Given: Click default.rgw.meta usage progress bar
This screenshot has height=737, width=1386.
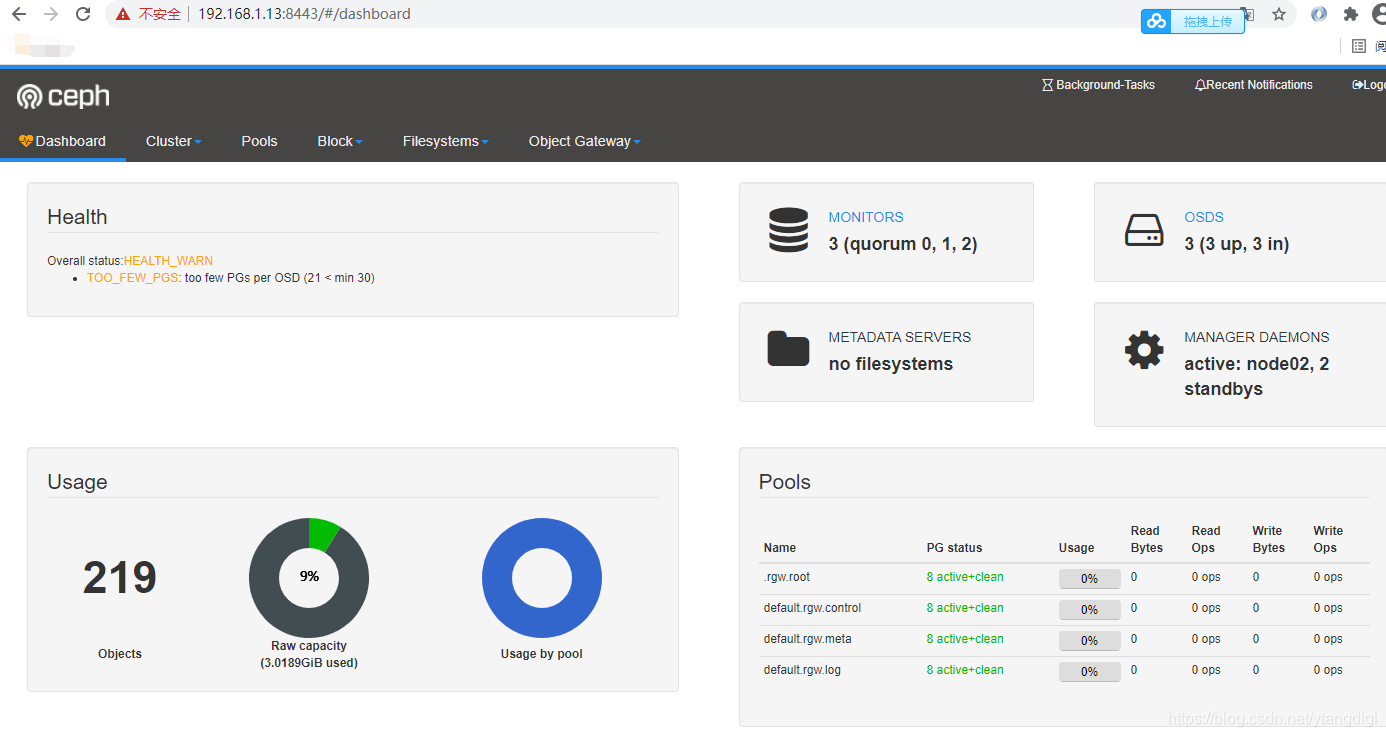Looking at the screenshot, I should (1090, 640).
